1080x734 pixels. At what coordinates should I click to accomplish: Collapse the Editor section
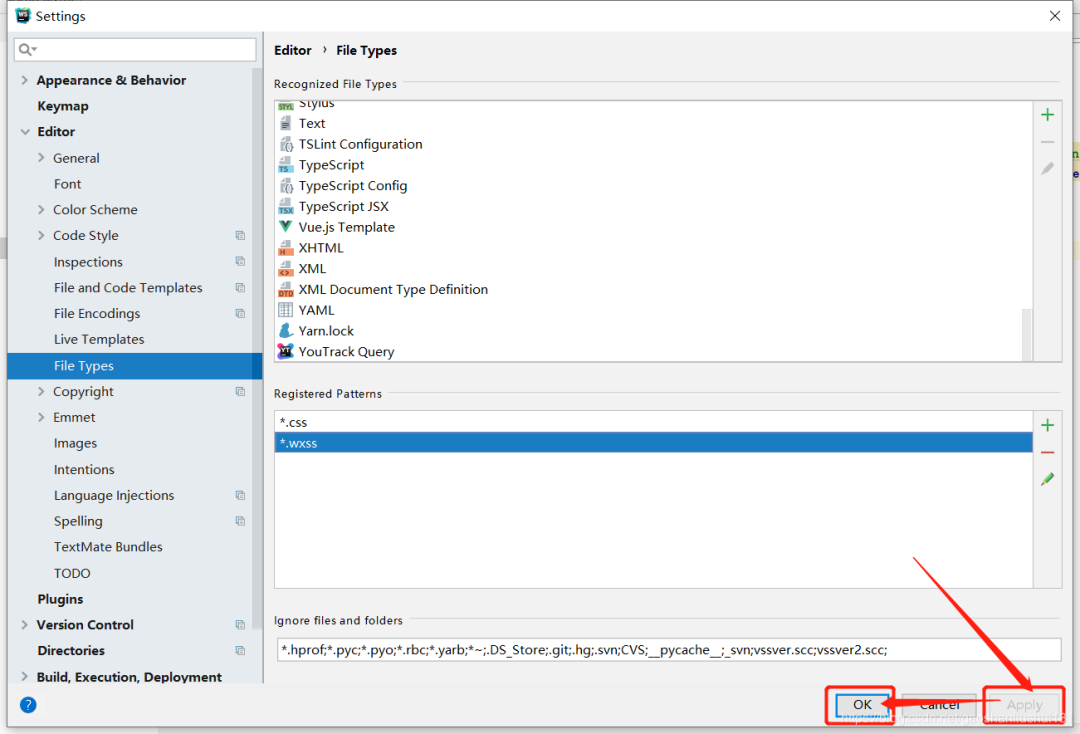point(25,132)
